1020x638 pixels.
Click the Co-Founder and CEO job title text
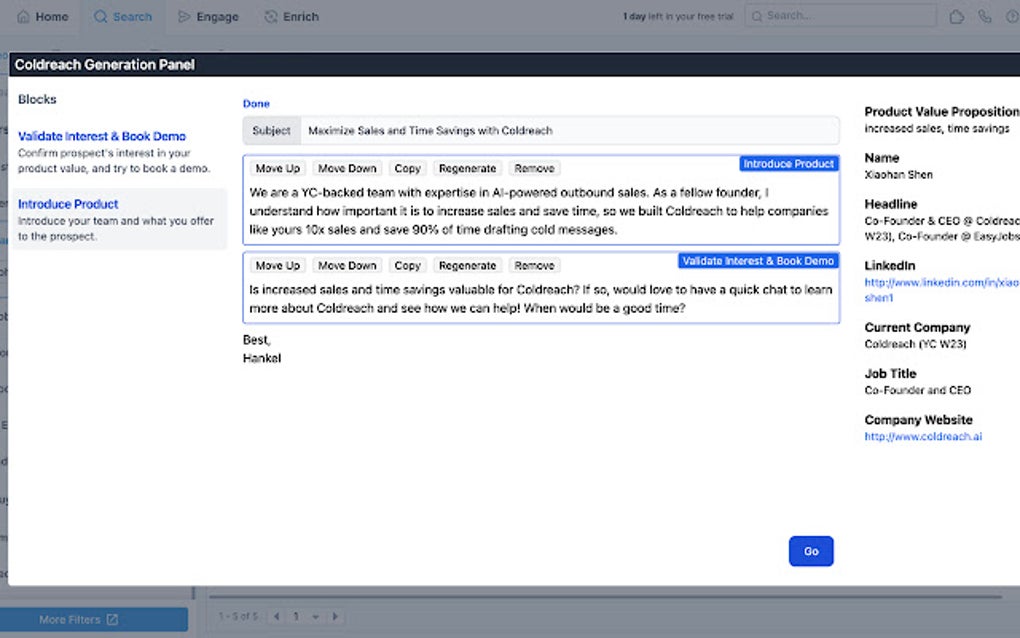(917, 390)
